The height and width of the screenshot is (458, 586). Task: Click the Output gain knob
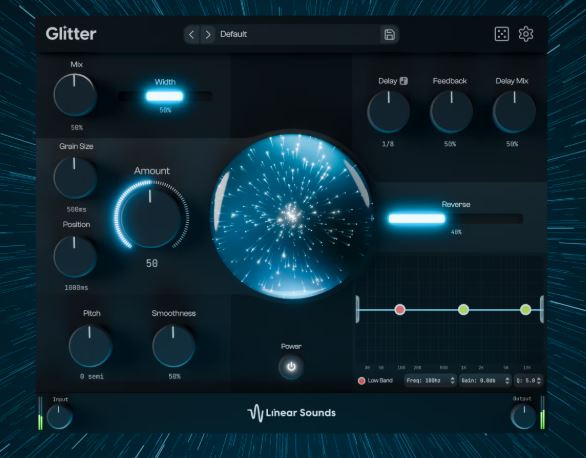pyautogui.click(x=524, y=417)
